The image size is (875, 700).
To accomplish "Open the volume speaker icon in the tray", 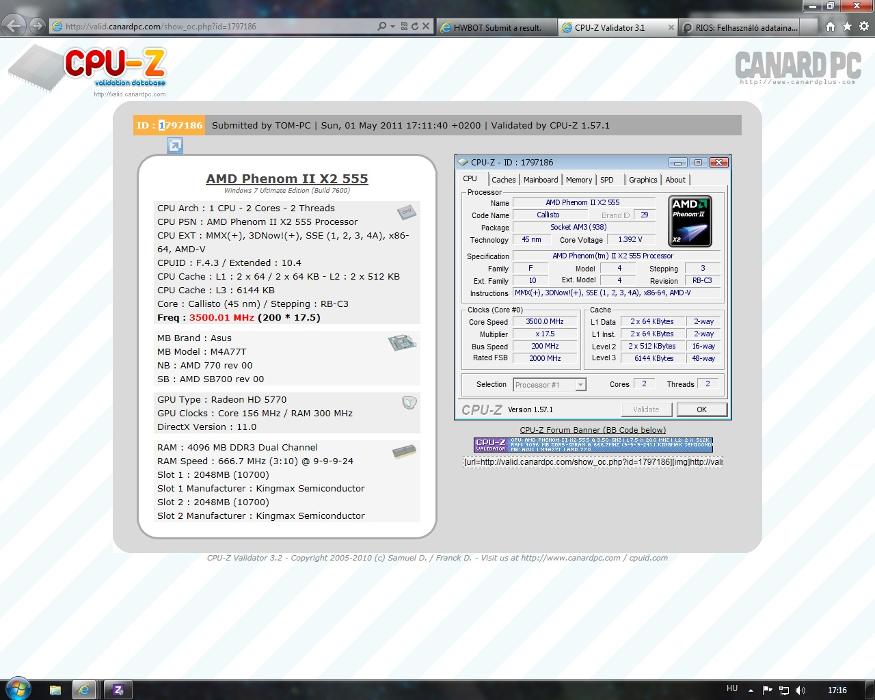I will (x=800, y=690).
